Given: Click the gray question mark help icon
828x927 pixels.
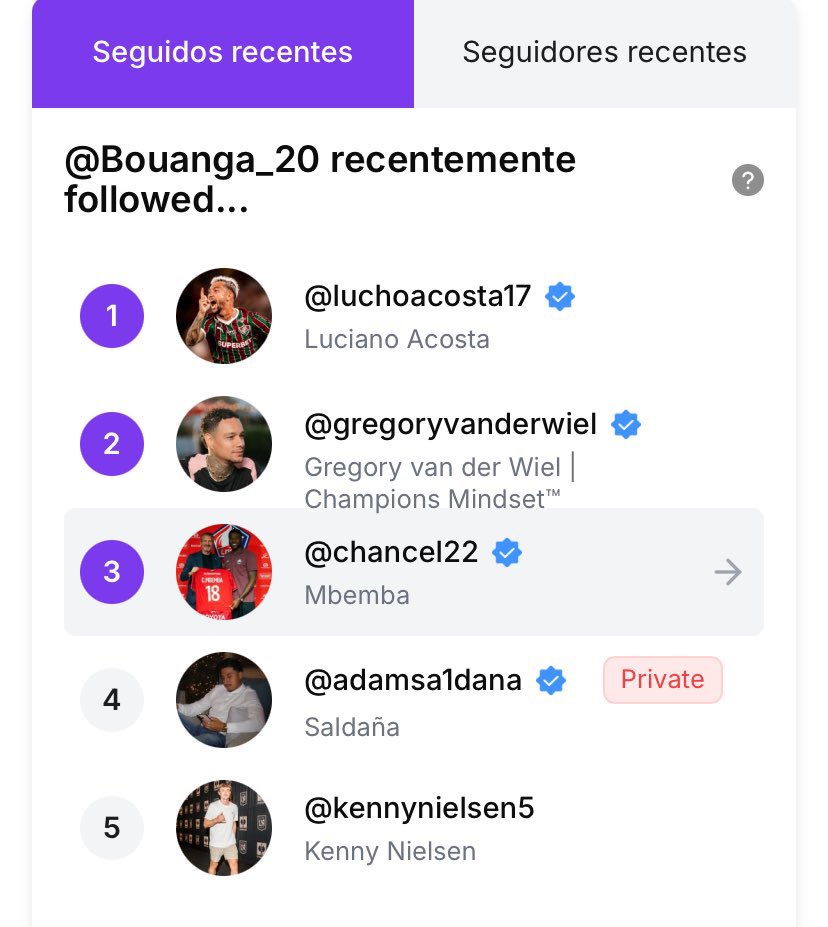Looking at the screenshot, I should click(747, 180).
